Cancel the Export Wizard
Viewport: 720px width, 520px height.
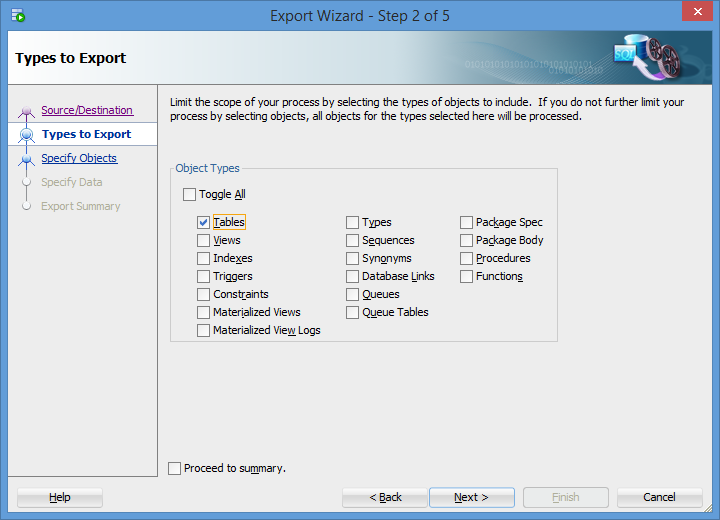tap(659, 497)
